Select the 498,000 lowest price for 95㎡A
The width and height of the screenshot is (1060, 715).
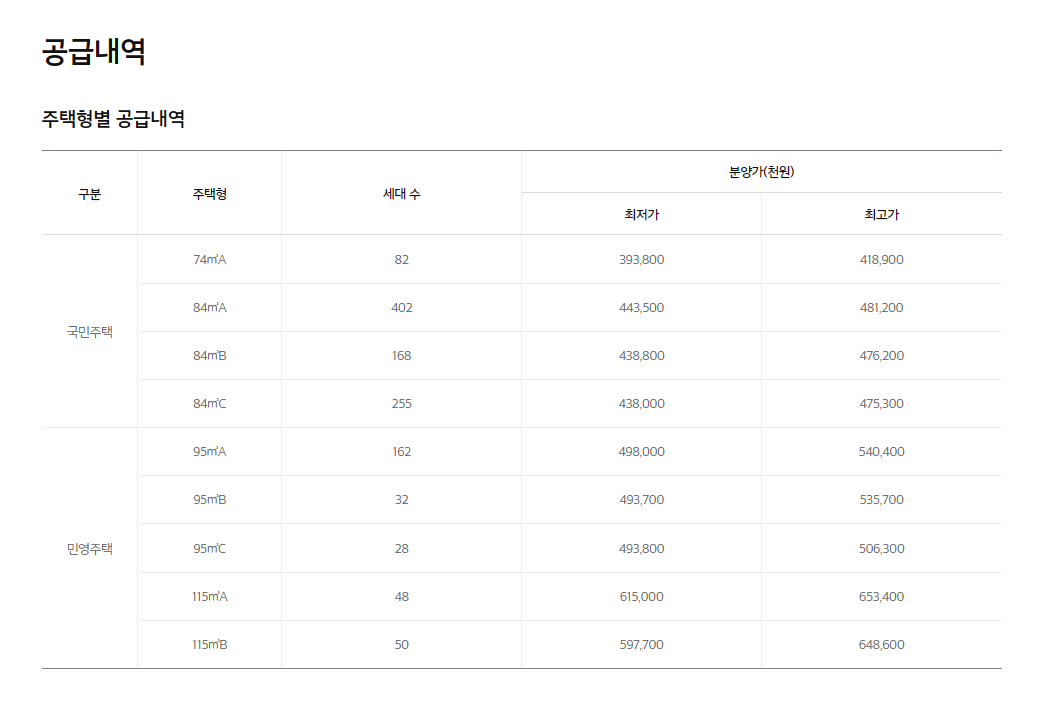pyautogui.click(x=641, y=451)
